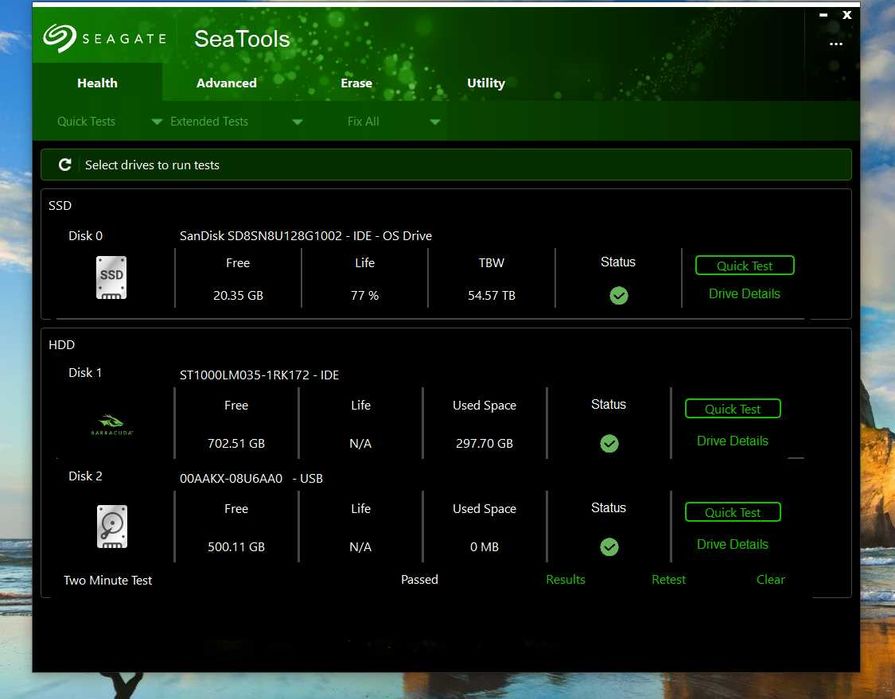Click the Passed test status text
Viewport: 895px width, 699px height.
pyautogui.click(x=420, y=579)
